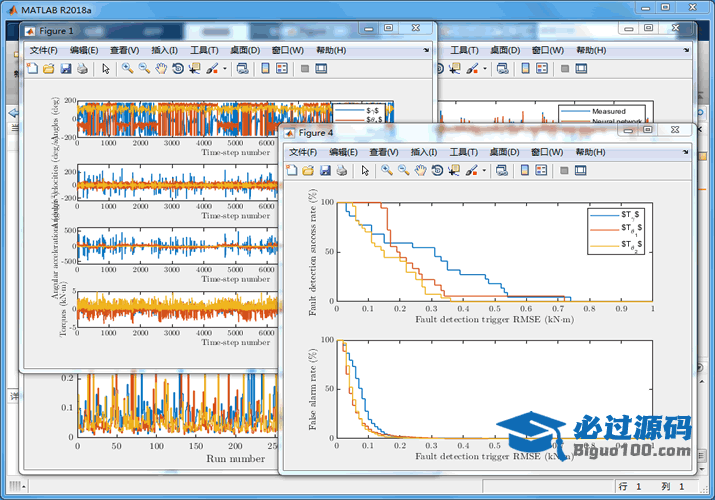This screenshot has height=500, width=715.
Task: Enable Pan hand tool in Figure 1
Action: 161,69
